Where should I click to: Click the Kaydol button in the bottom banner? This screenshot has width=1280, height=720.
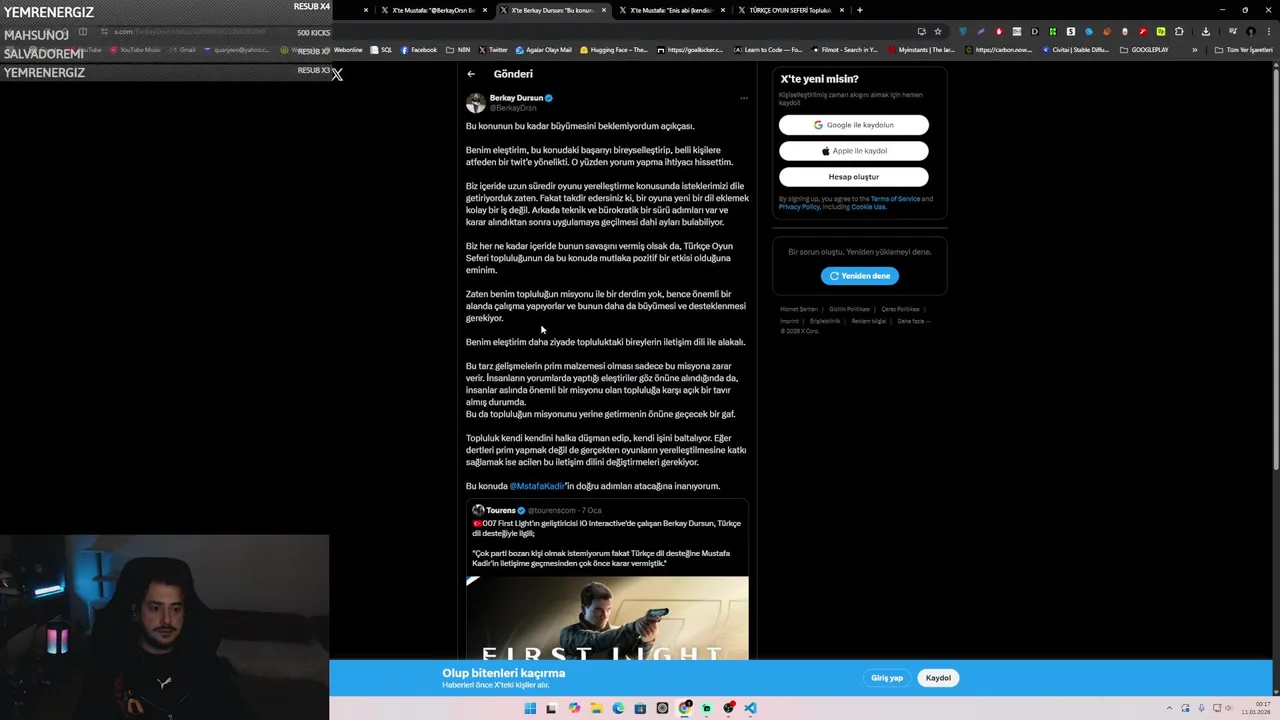tap(938, 678)
